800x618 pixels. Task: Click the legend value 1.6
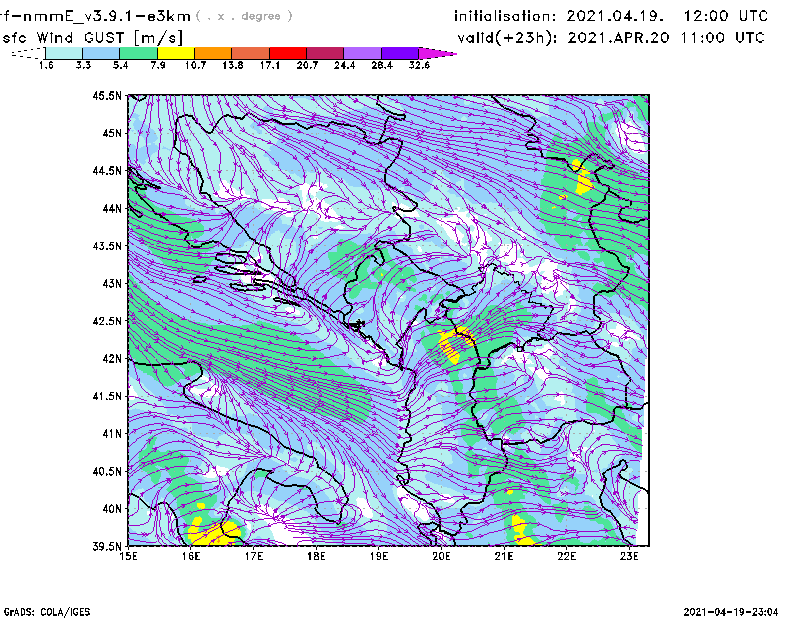[x=46, y=65]
